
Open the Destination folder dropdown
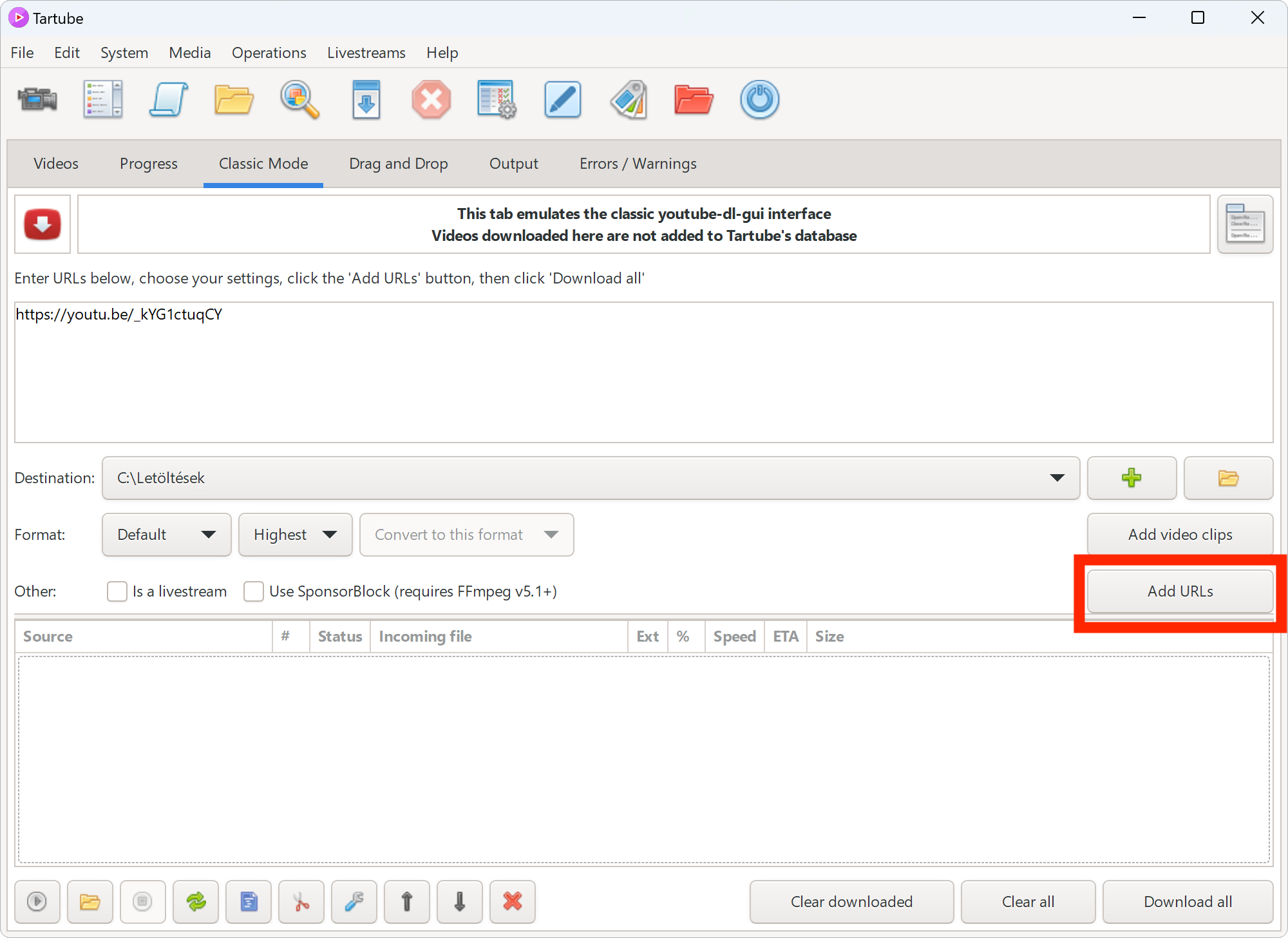coord(591,478)
